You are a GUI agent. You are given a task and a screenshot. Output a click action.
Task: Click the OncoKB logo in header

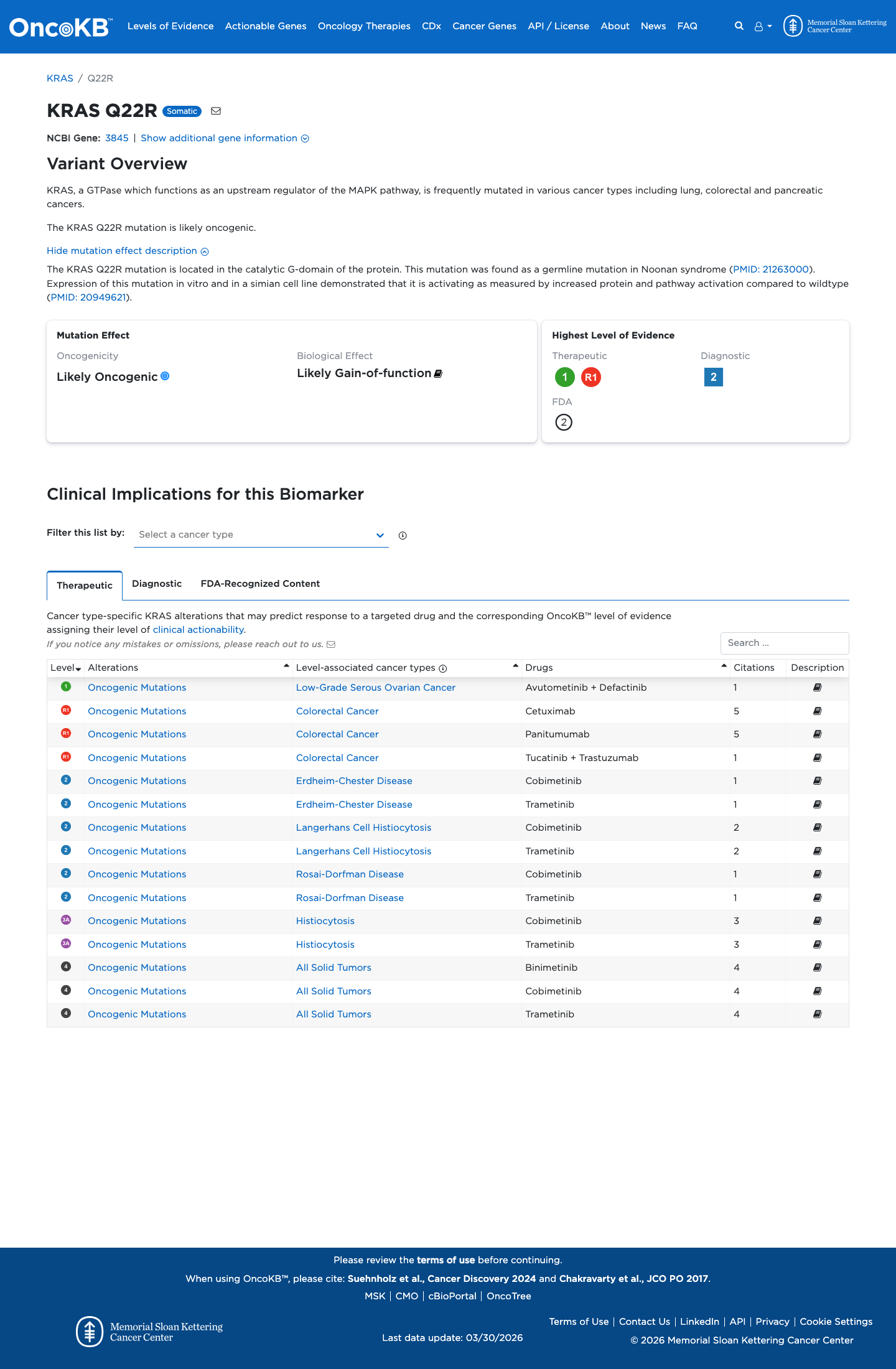coord(61,27)
